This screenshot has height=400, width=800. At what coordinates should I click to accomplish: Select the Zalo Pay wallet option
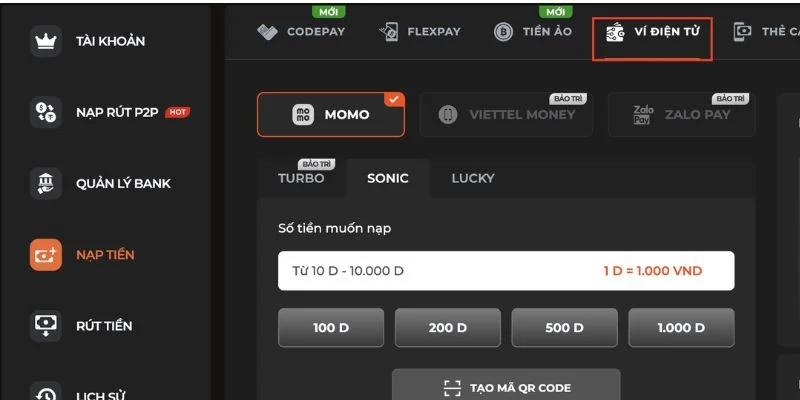(682, 115)
